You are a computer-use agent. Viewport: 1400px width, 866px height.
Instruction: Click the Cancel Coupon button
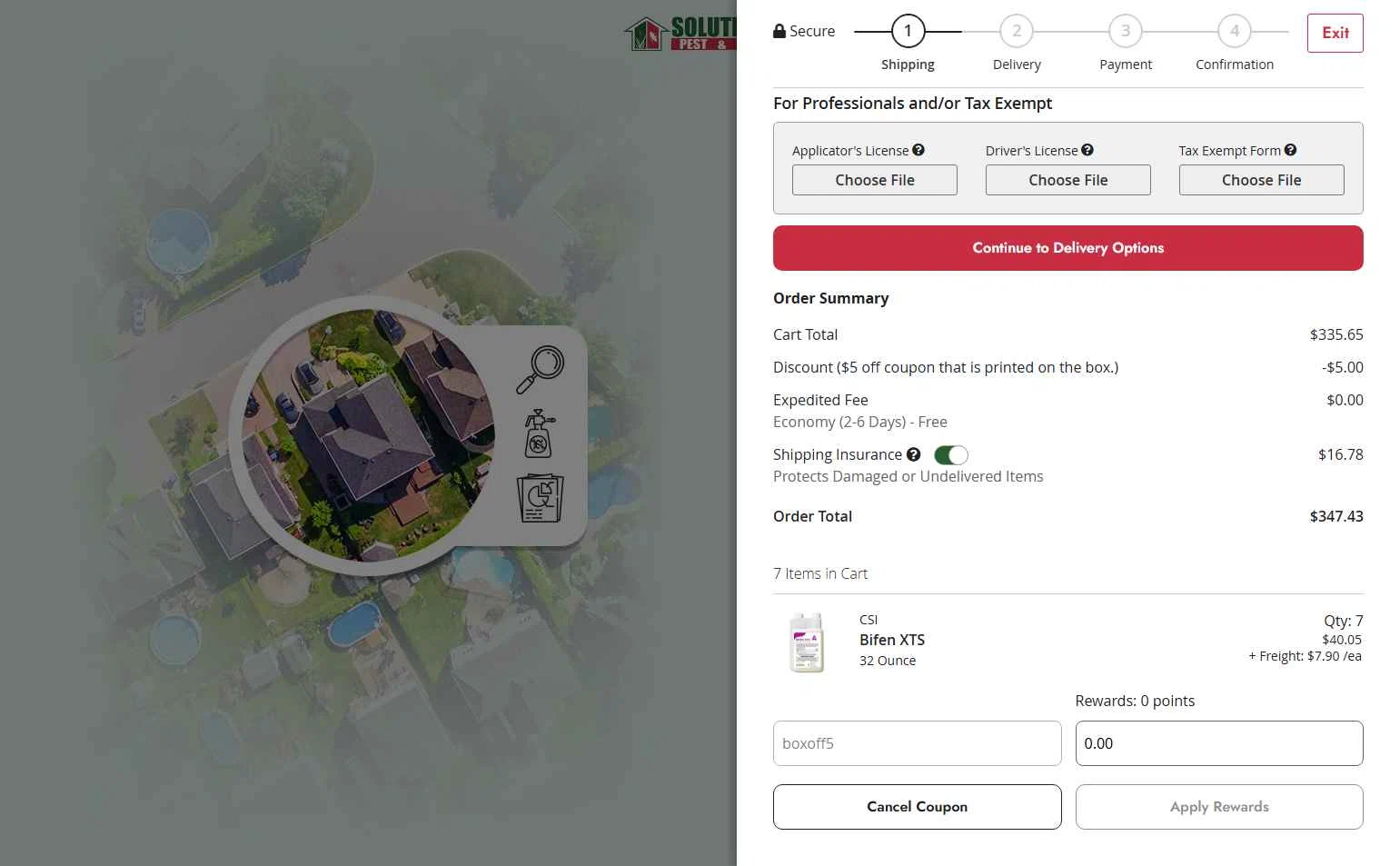tap(918, 807)
